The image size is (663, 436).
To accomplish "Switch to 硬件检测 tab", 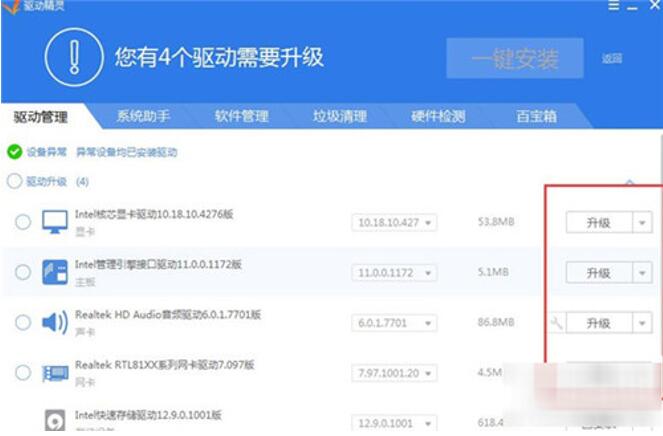I will (438, 116).
